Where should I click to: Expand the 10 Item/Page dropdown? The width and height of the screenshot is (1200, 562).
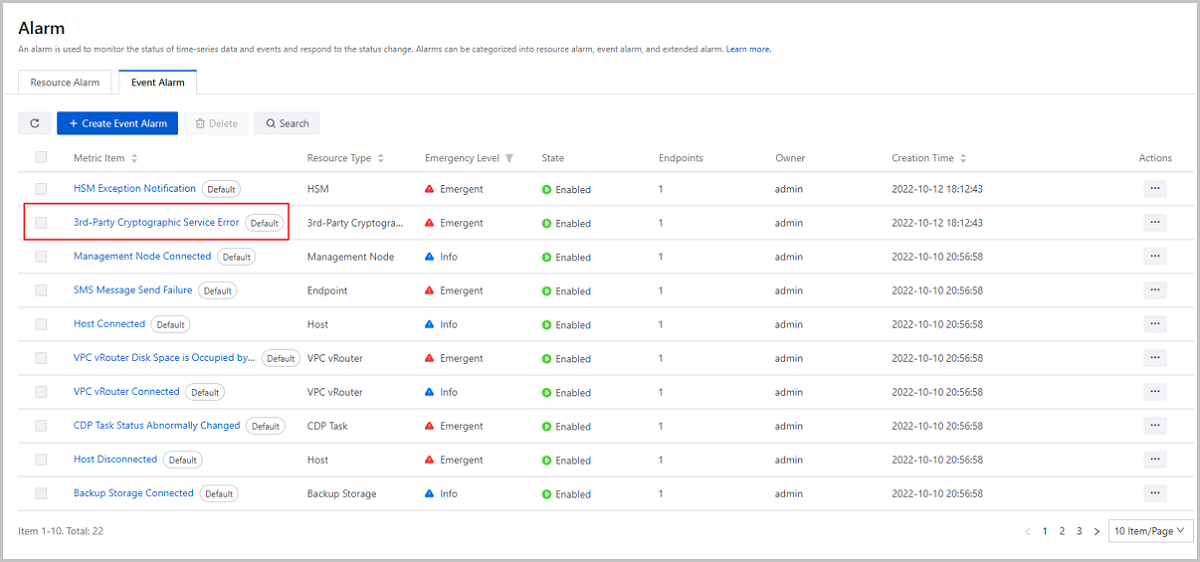(x=1150, y=531)
